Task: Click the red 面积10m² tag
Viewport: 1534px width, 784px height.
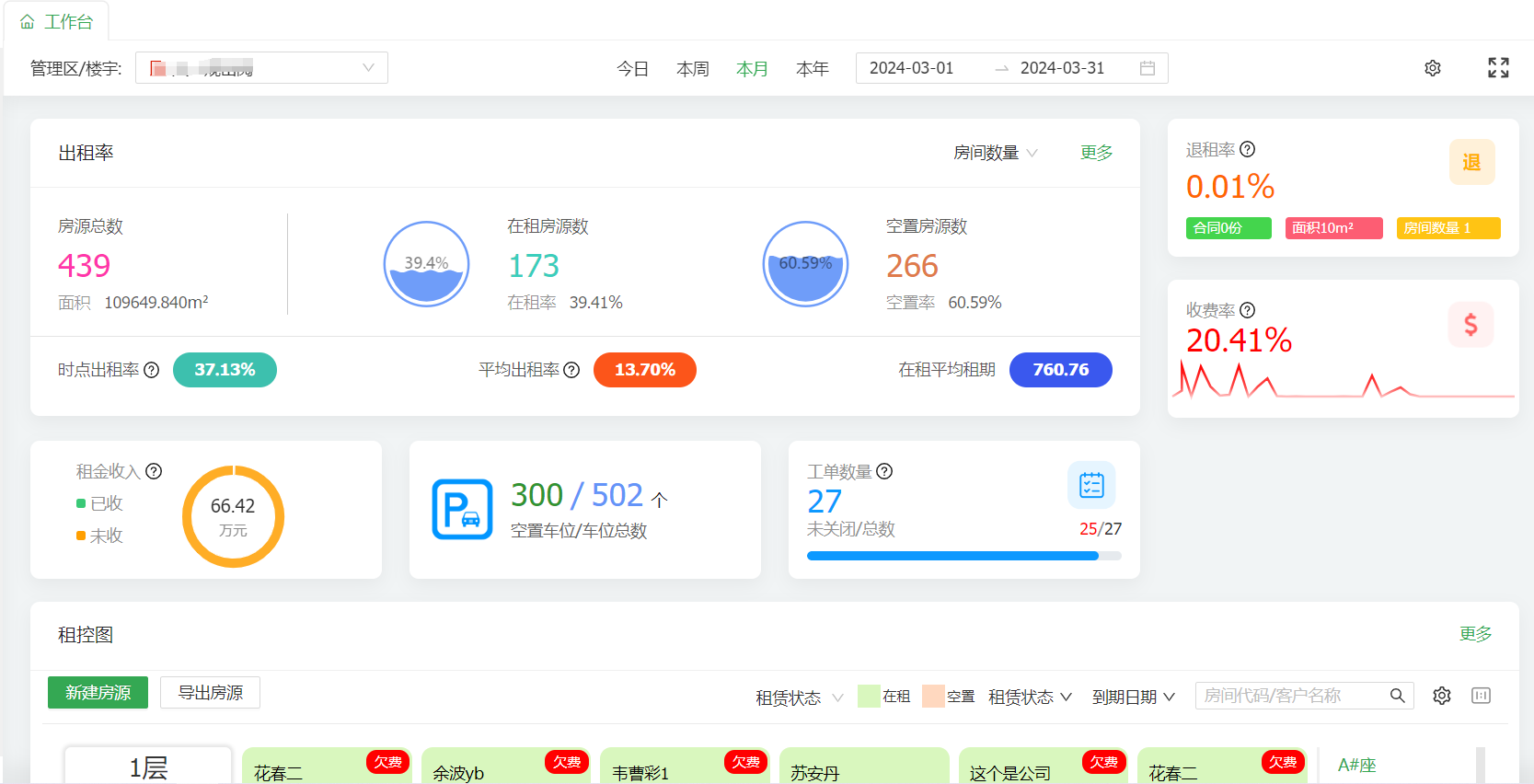Action: (1334, 228)
